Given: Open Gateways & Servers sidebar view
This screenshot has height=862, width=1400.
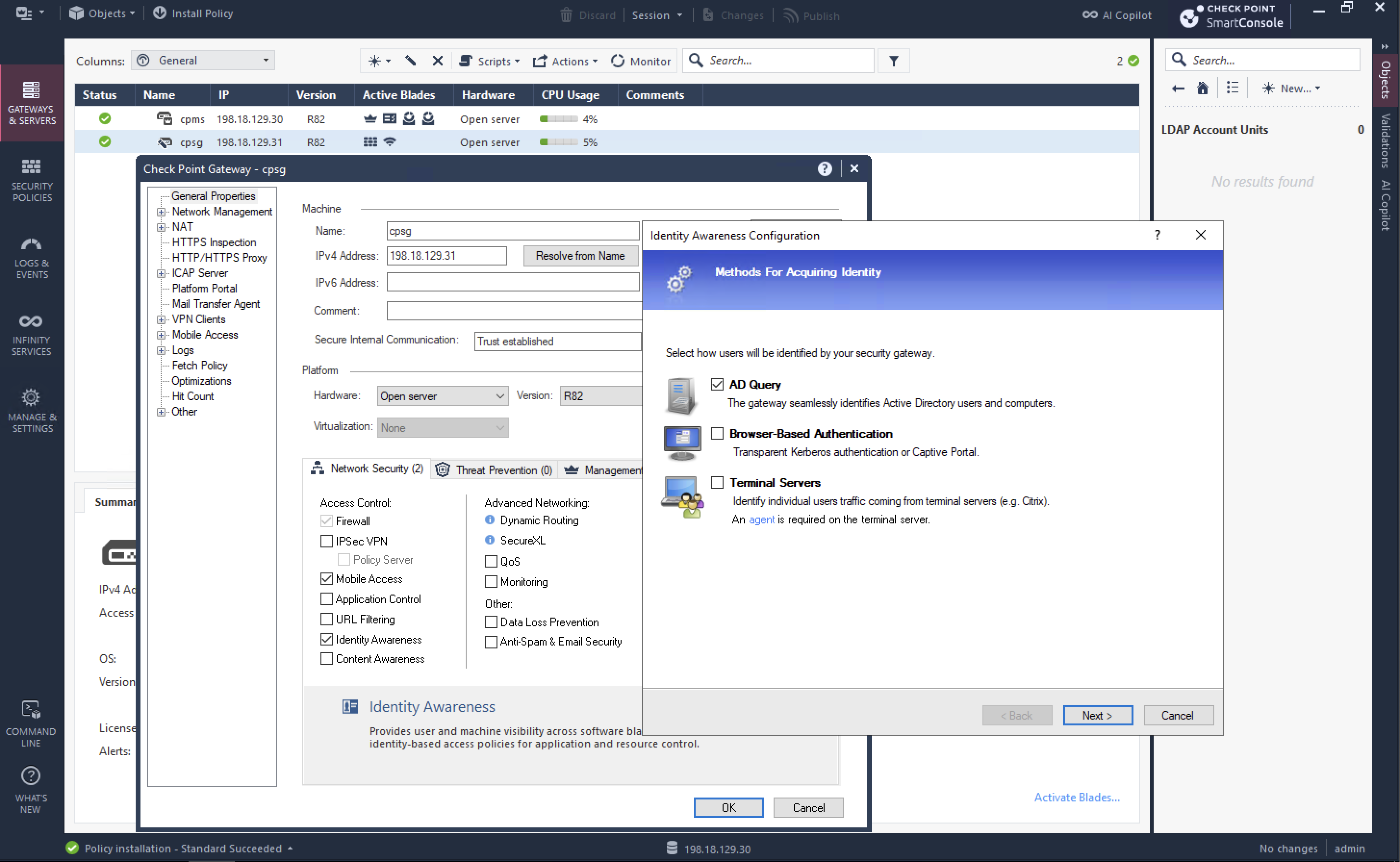Looking at the screenshot, I should 31,102.
